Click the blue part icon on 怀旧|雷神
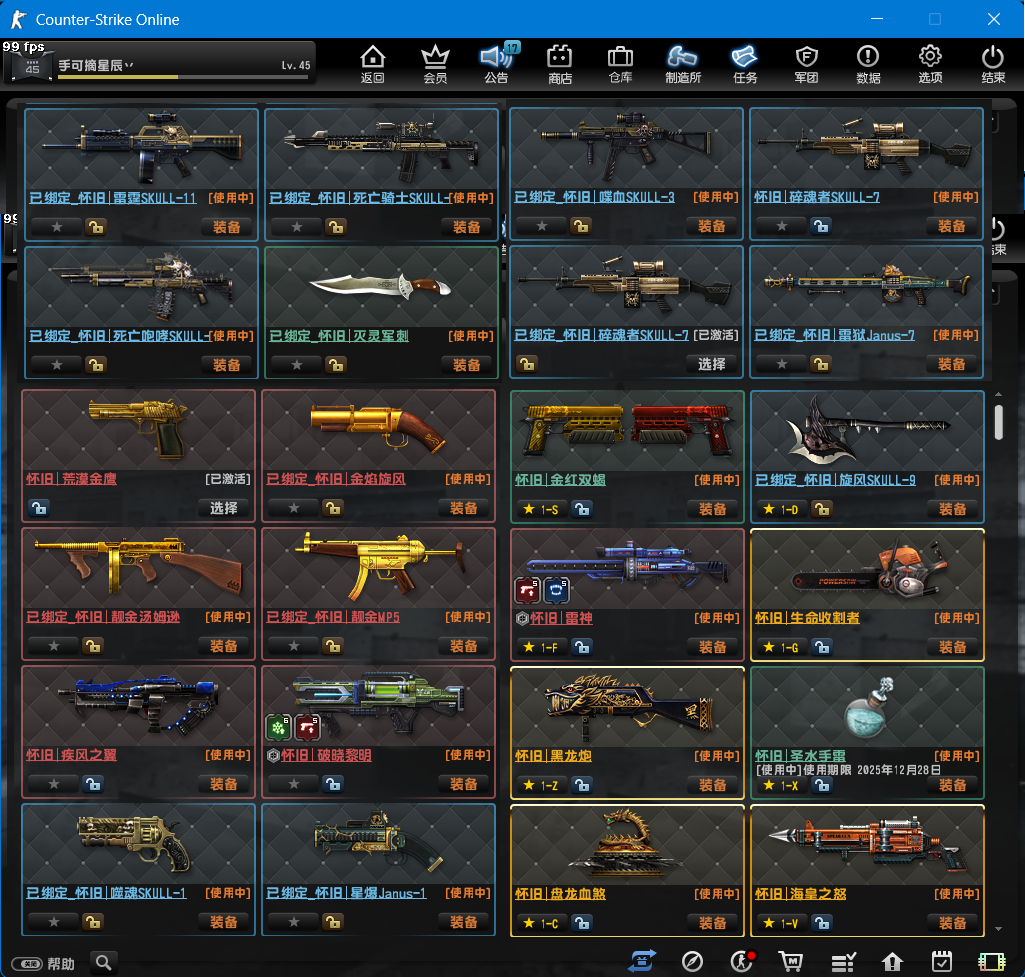Screen dimensions: 1025x977 point(556,590)
